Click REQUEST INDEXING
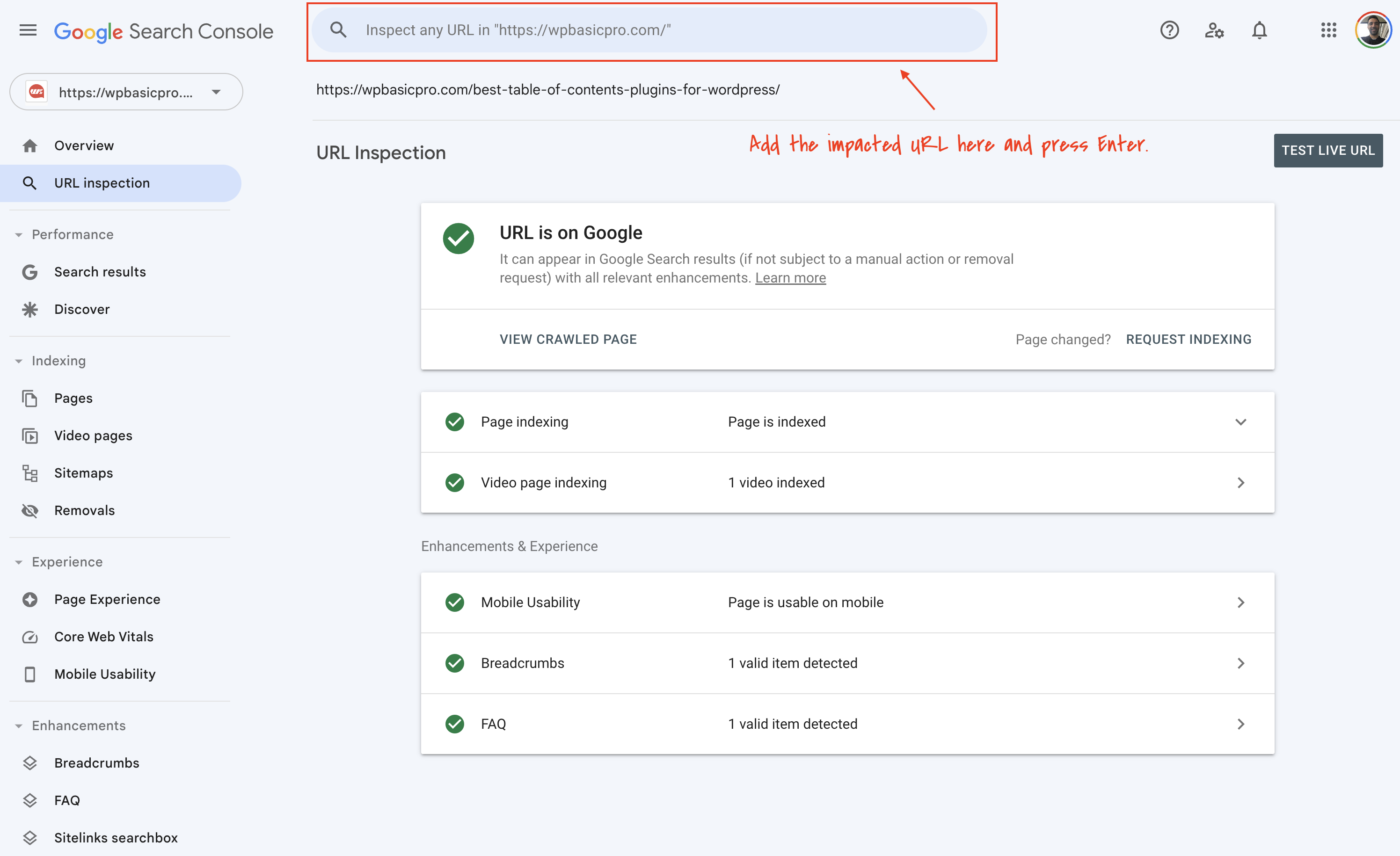 (1189, 339)
